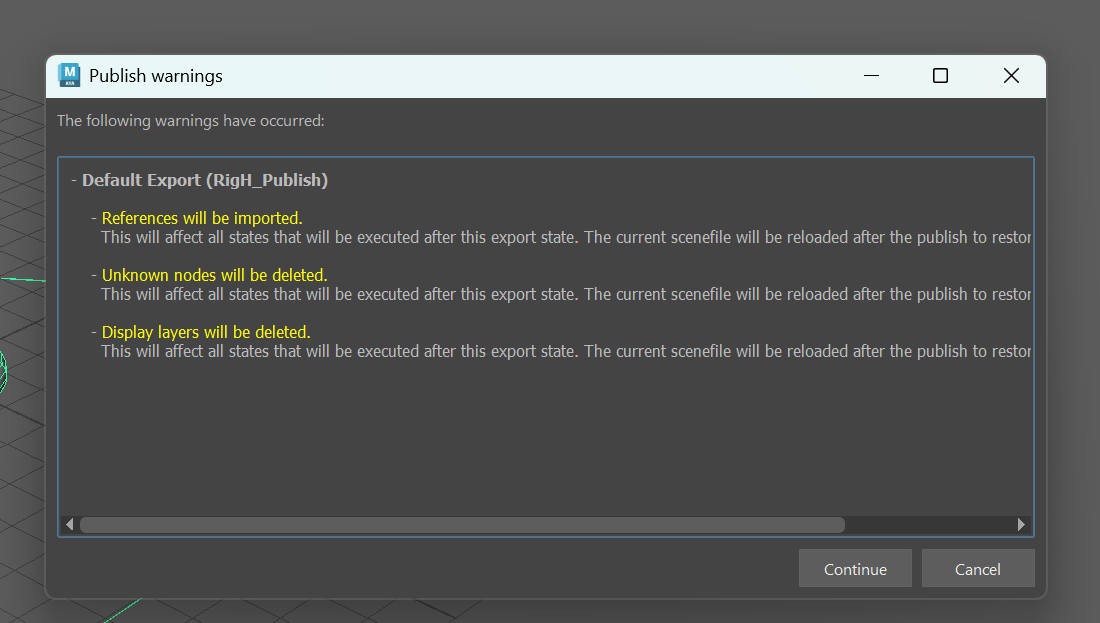Image resolution: width=1100 pixels, height=623 pixels.
Task: Close the Publish warnings dialog
Action: pos(1011,76)
